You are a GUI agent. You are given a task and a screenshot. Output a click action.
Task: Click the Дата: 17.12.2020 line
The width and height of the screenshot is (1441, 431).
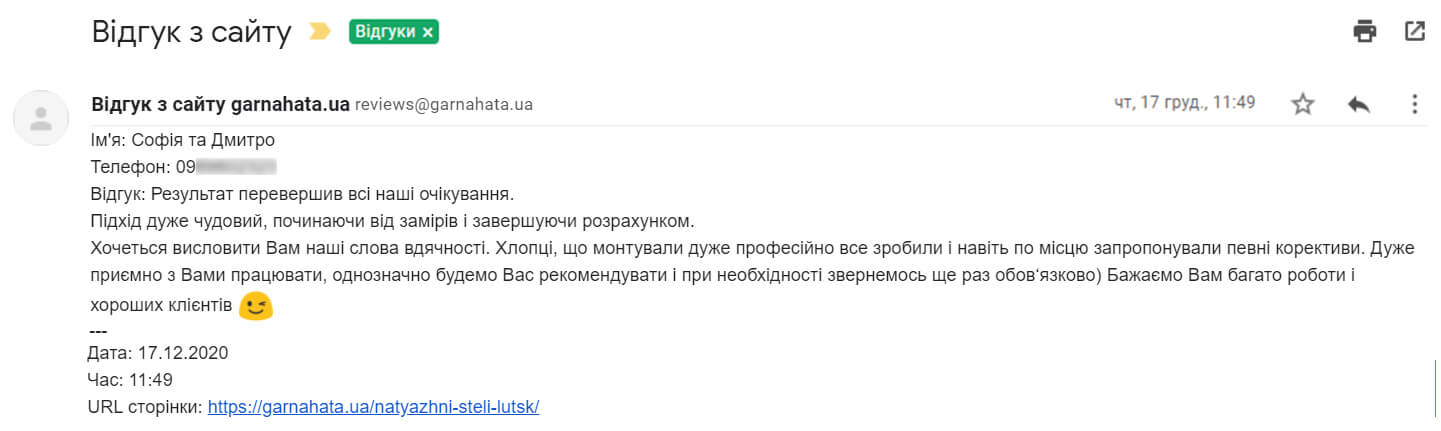pyautogui.click(x=158, y=354)
